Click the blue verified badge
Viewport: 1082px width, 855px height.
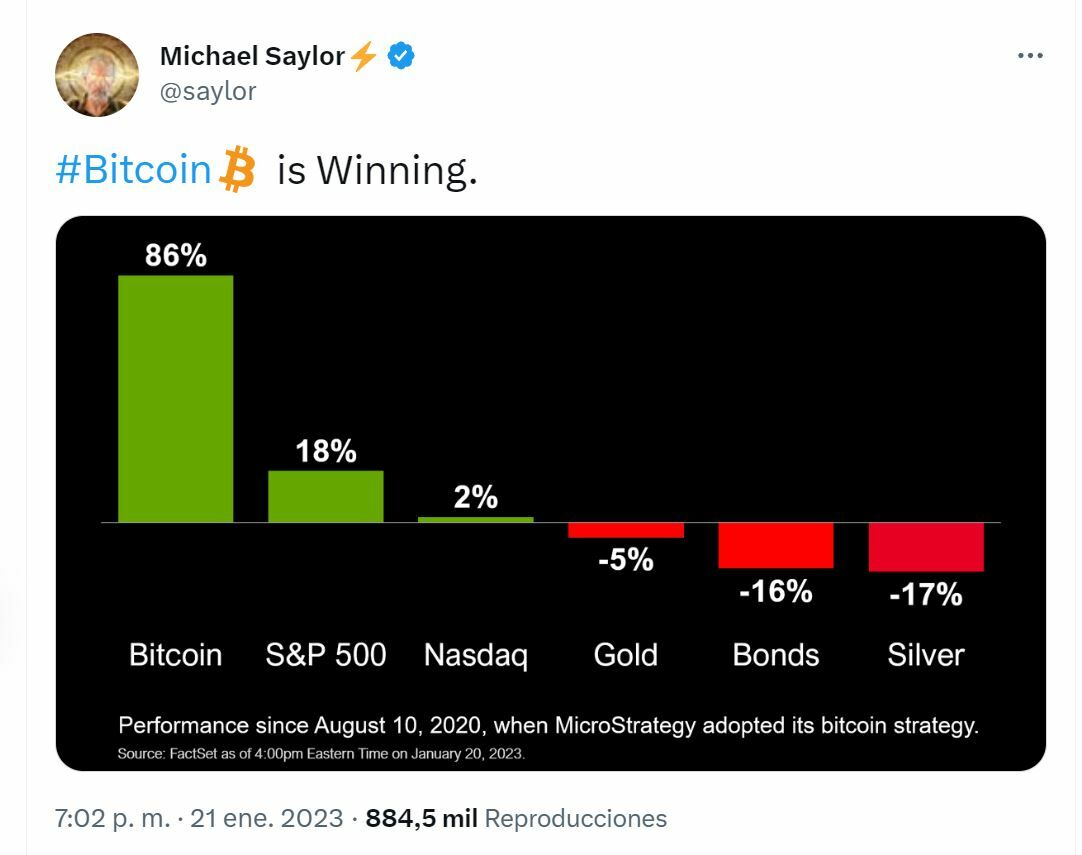coord(402,57)
